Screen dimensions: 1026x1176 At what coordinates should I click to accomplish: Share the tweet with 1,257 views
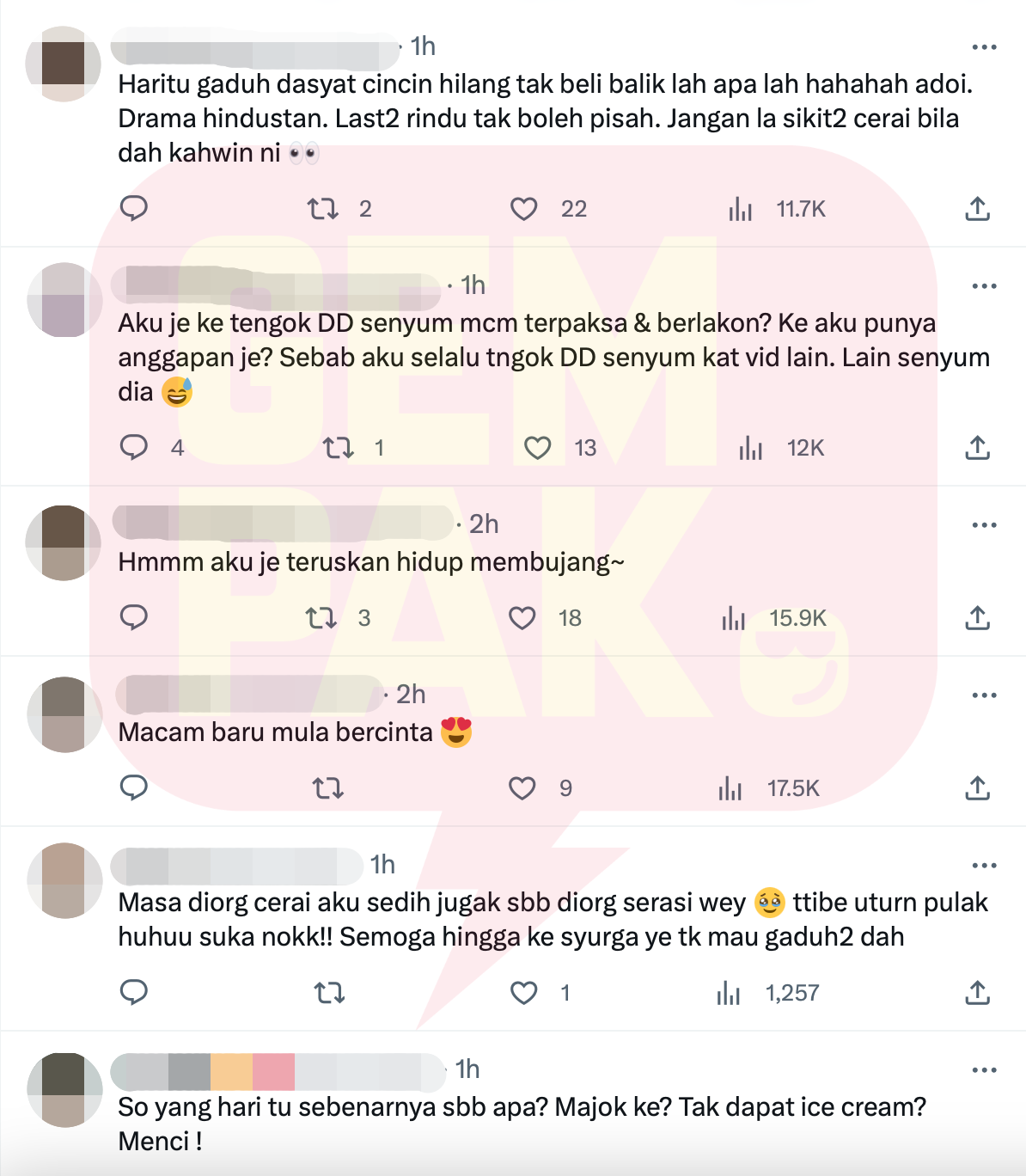tap(978, 993)
